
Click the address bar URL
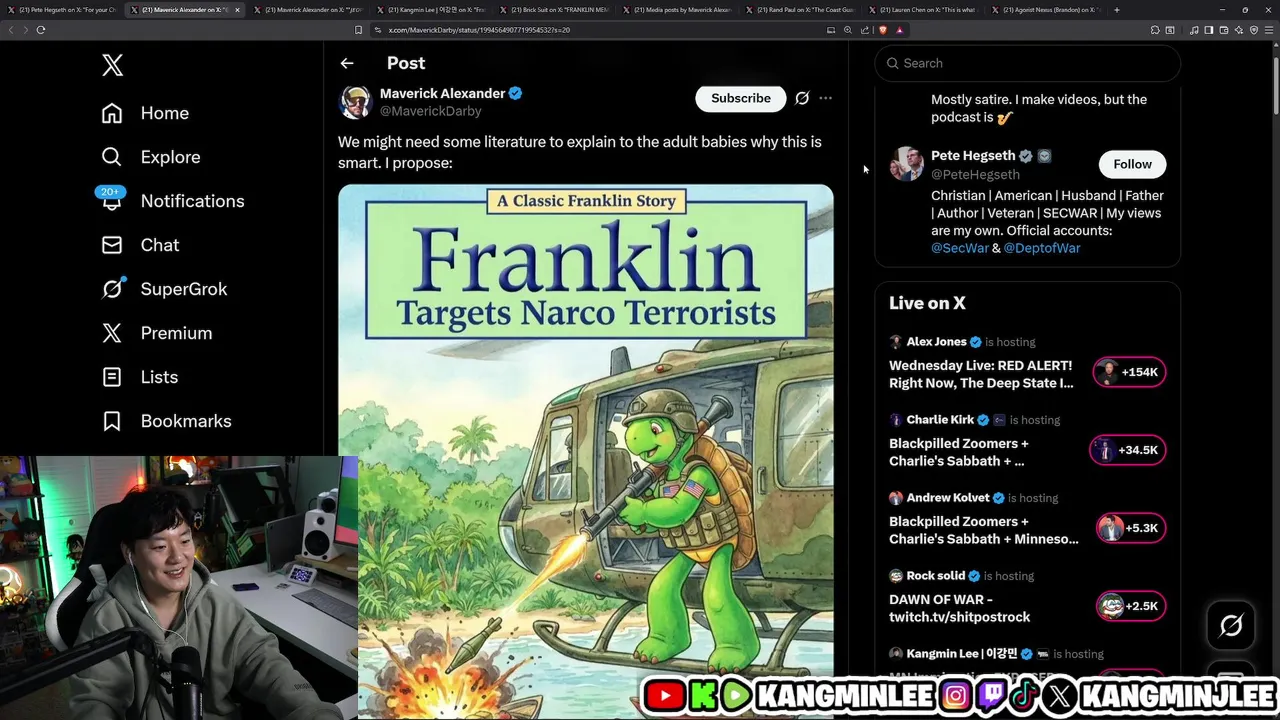coord(479,30)
